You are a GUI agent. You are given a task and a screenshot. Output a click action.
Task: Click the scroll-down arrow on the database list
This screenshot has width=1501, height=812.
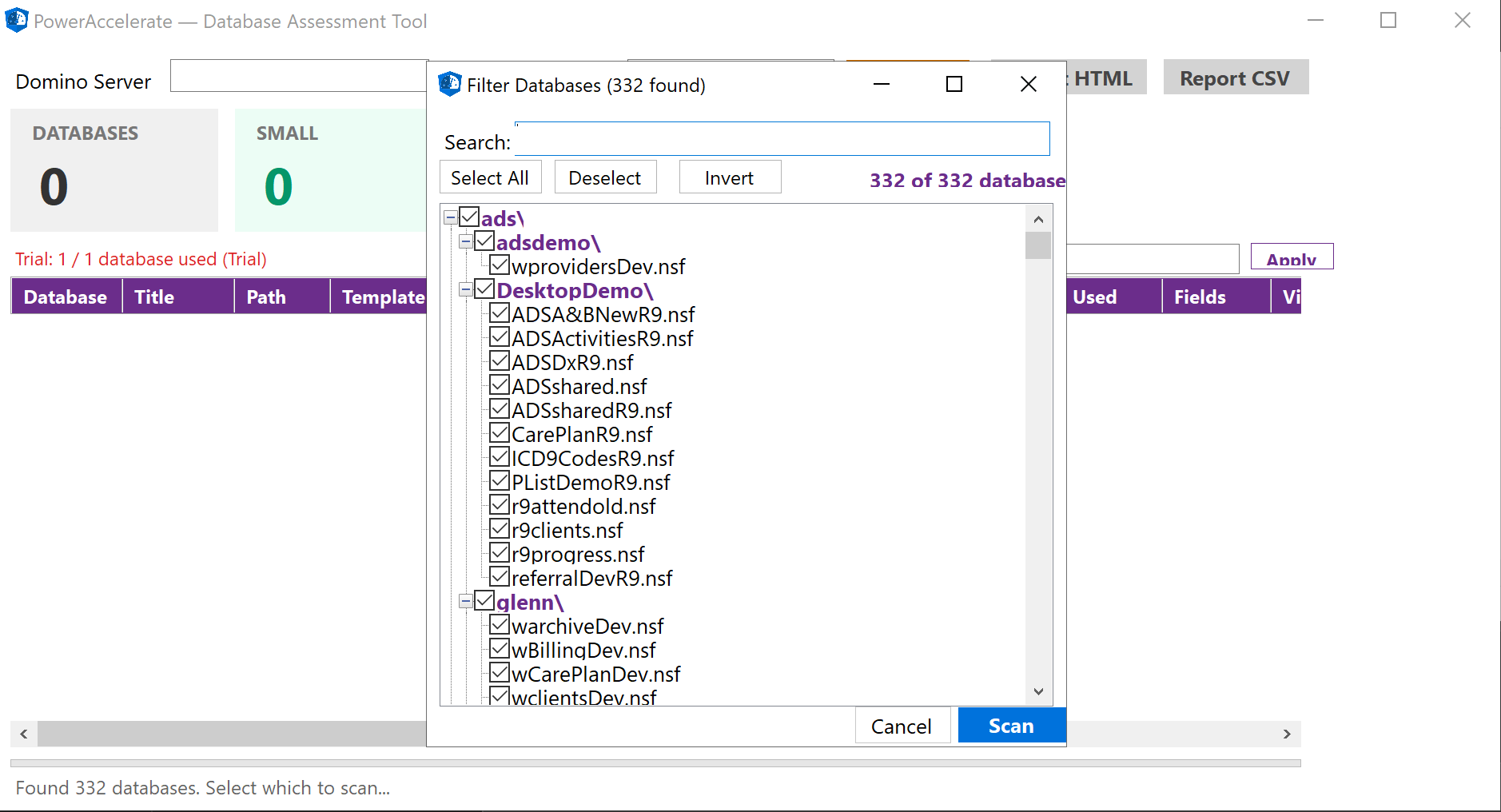pyautogui.click(x=1037, y=691)
